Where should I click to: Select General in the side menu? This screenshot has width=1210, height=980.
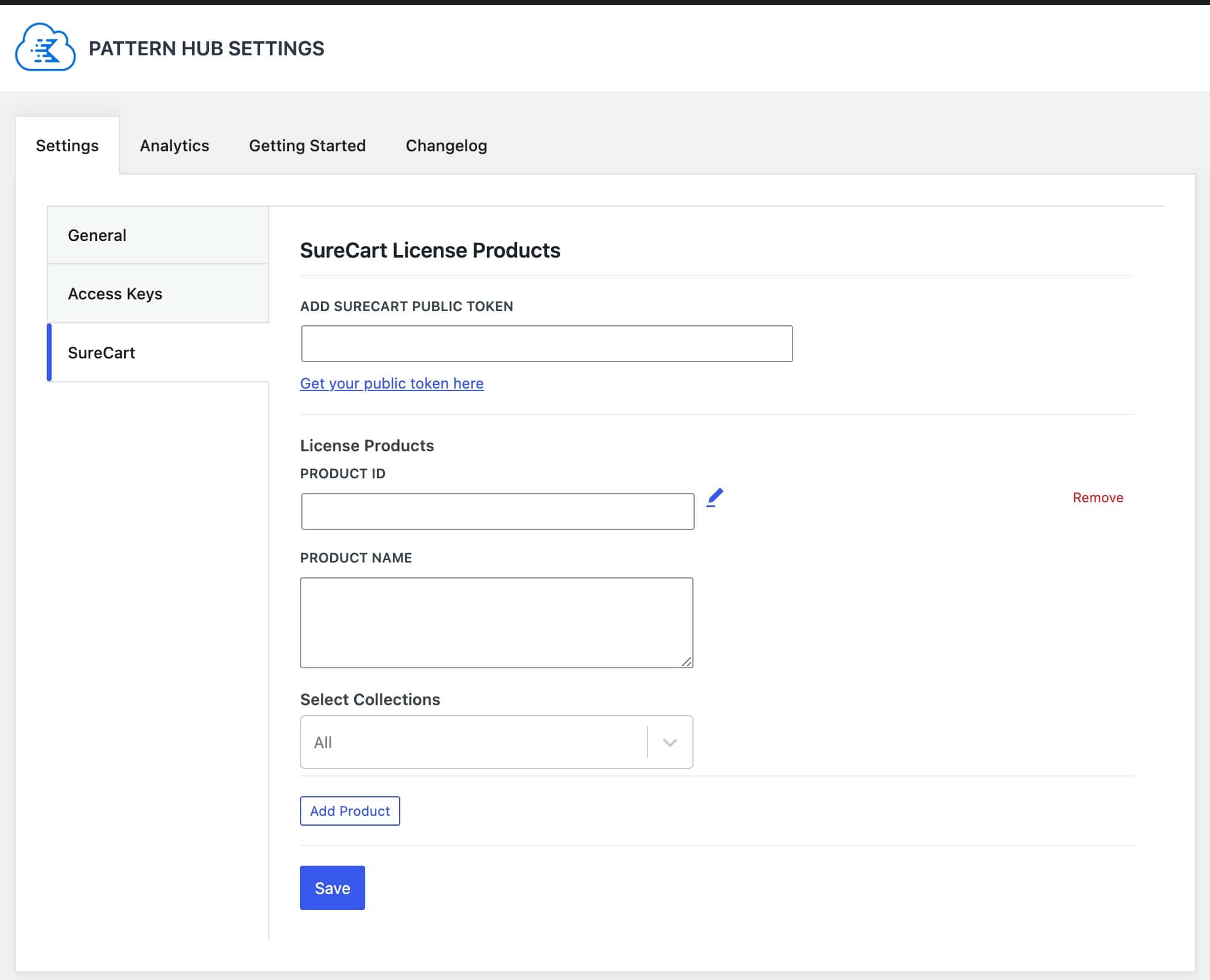[x=158, y=235]
